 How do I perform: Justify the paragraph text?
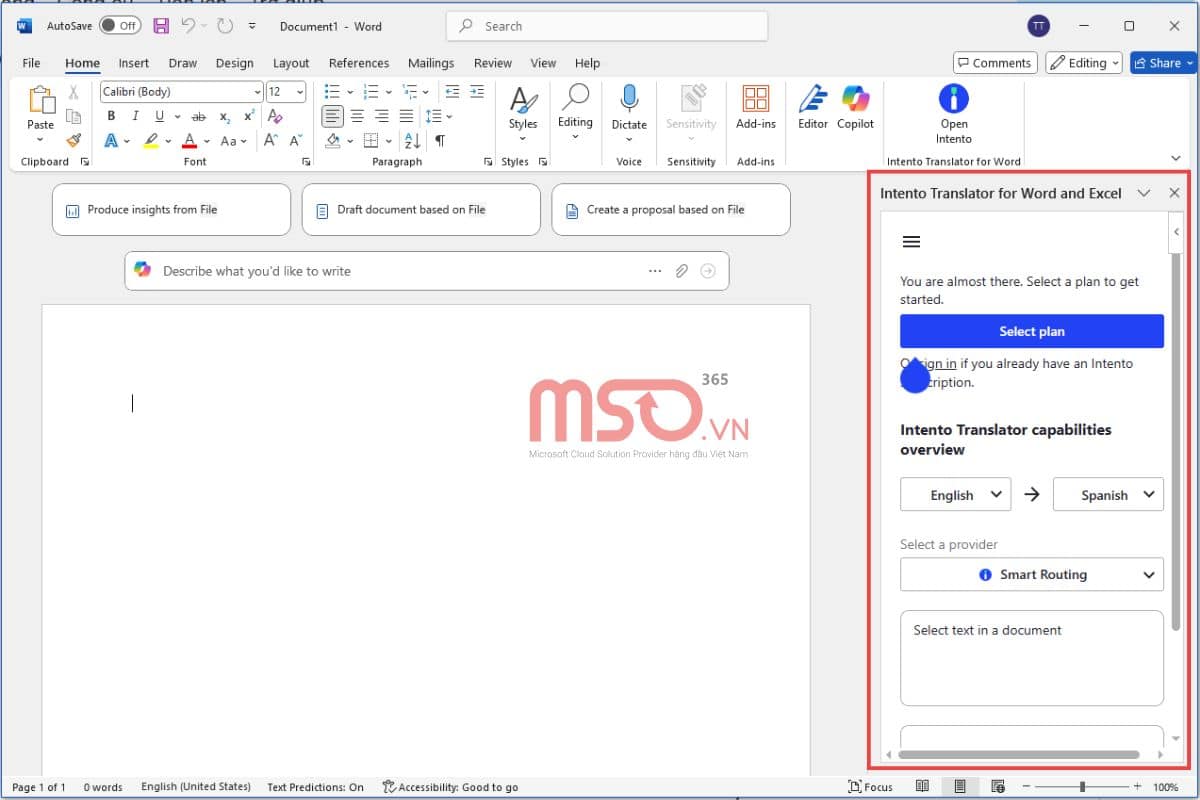406,116
